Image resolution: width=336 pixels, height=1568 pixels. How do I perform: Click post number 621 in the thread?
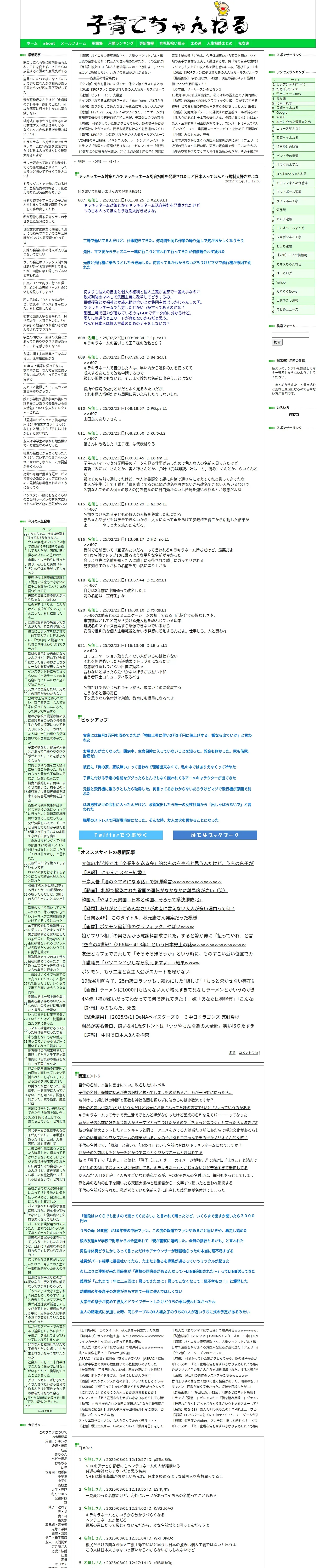pyautogui.click(x=81, y=645)
